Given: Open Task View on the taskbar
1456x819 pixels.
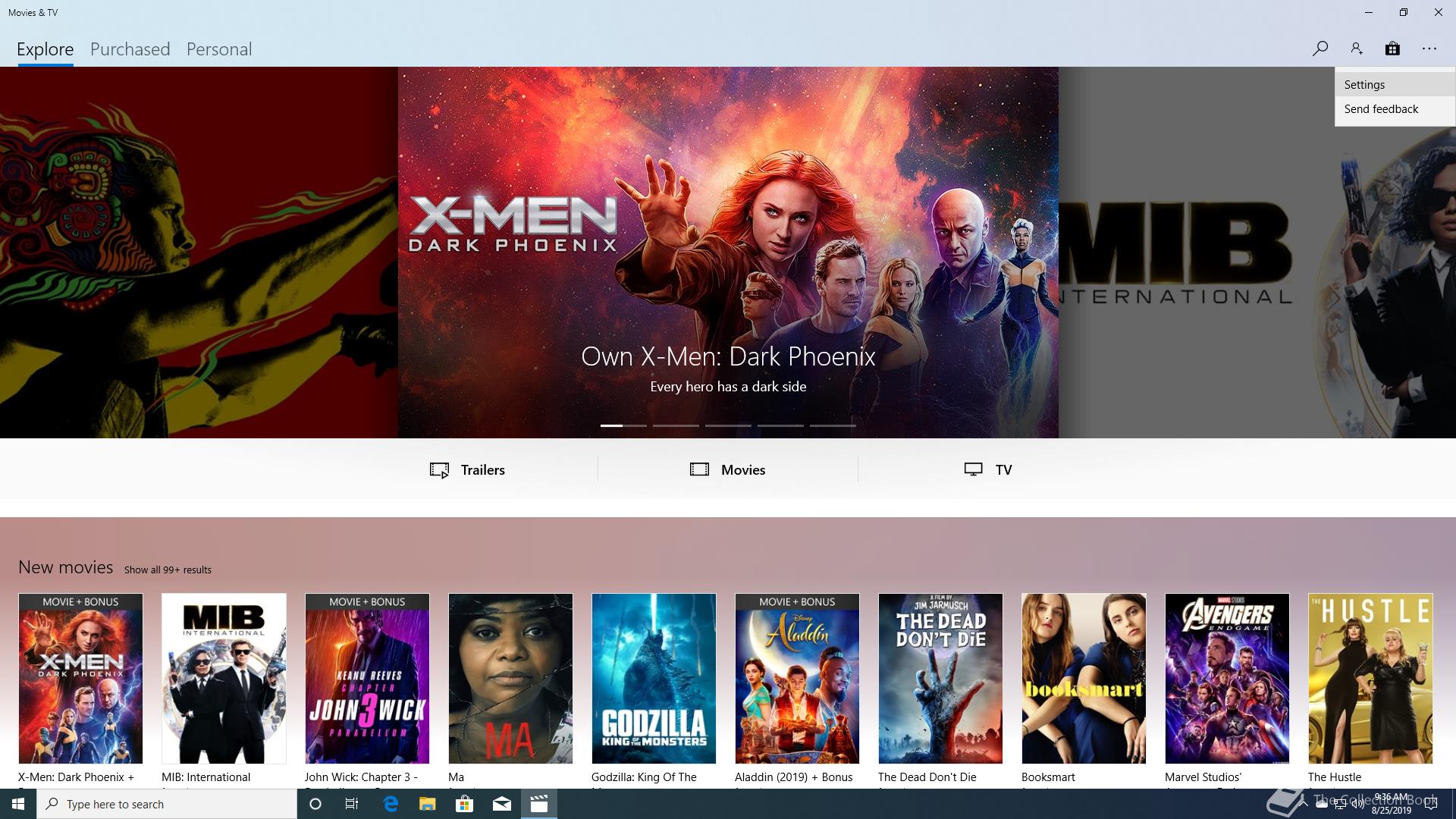Looking at the screenshot, I should (352, 804).
